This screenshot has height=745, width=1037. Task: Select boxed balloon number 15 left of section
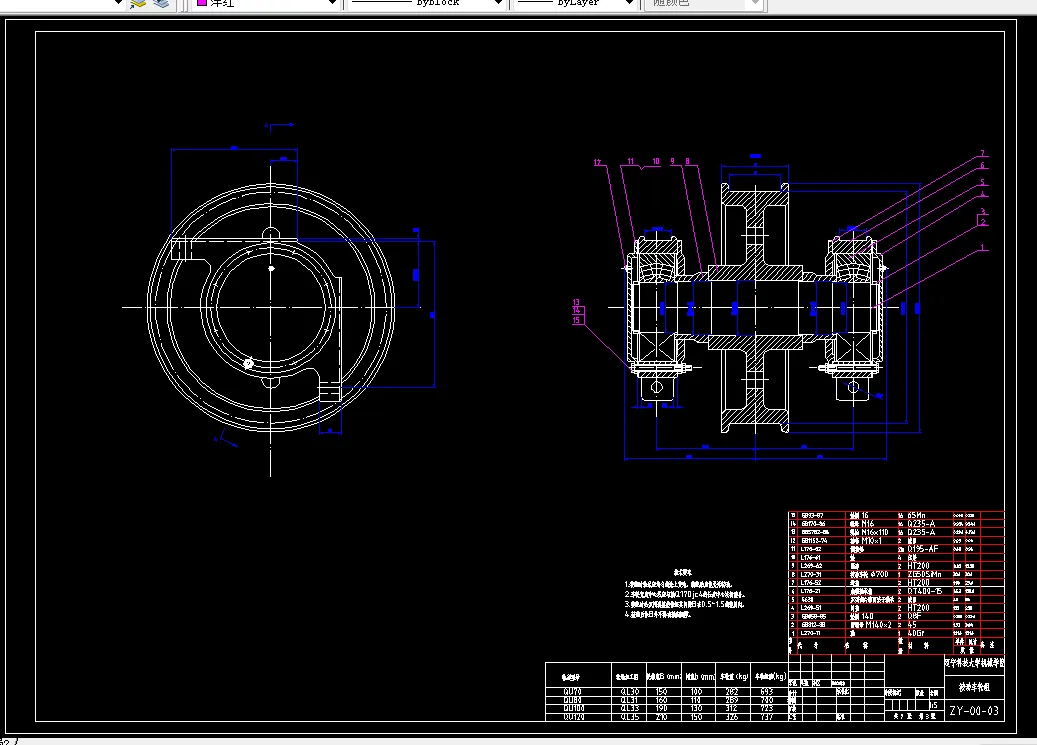(x=577, y=320)
